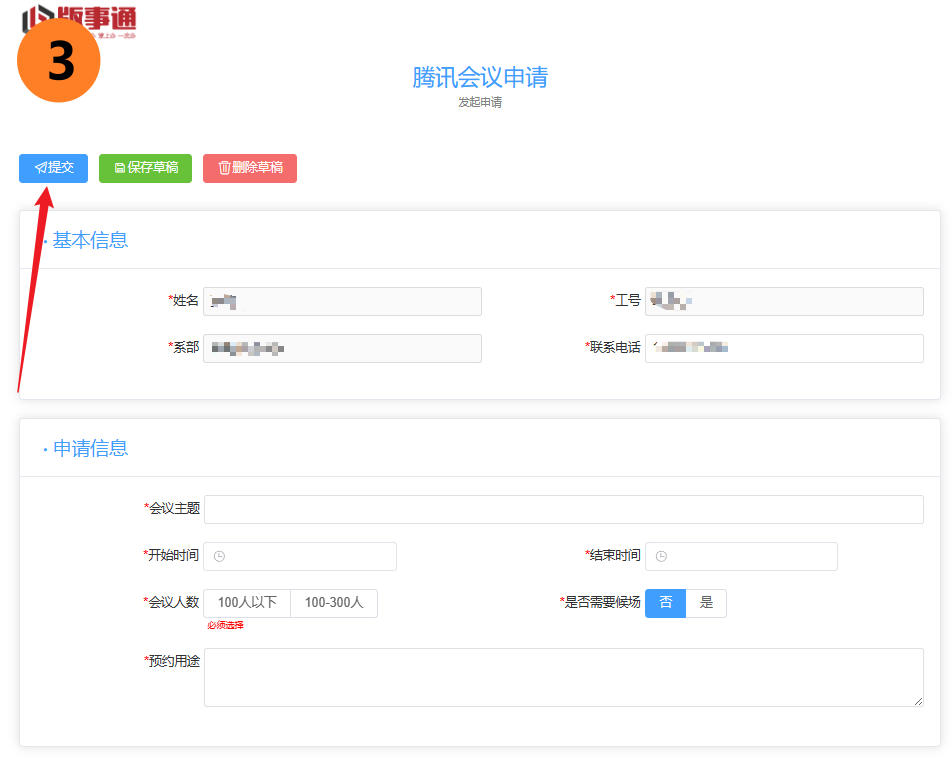Click the red 删除草稿 button
This screenshot has width=951, height=759.
[250, 168]
